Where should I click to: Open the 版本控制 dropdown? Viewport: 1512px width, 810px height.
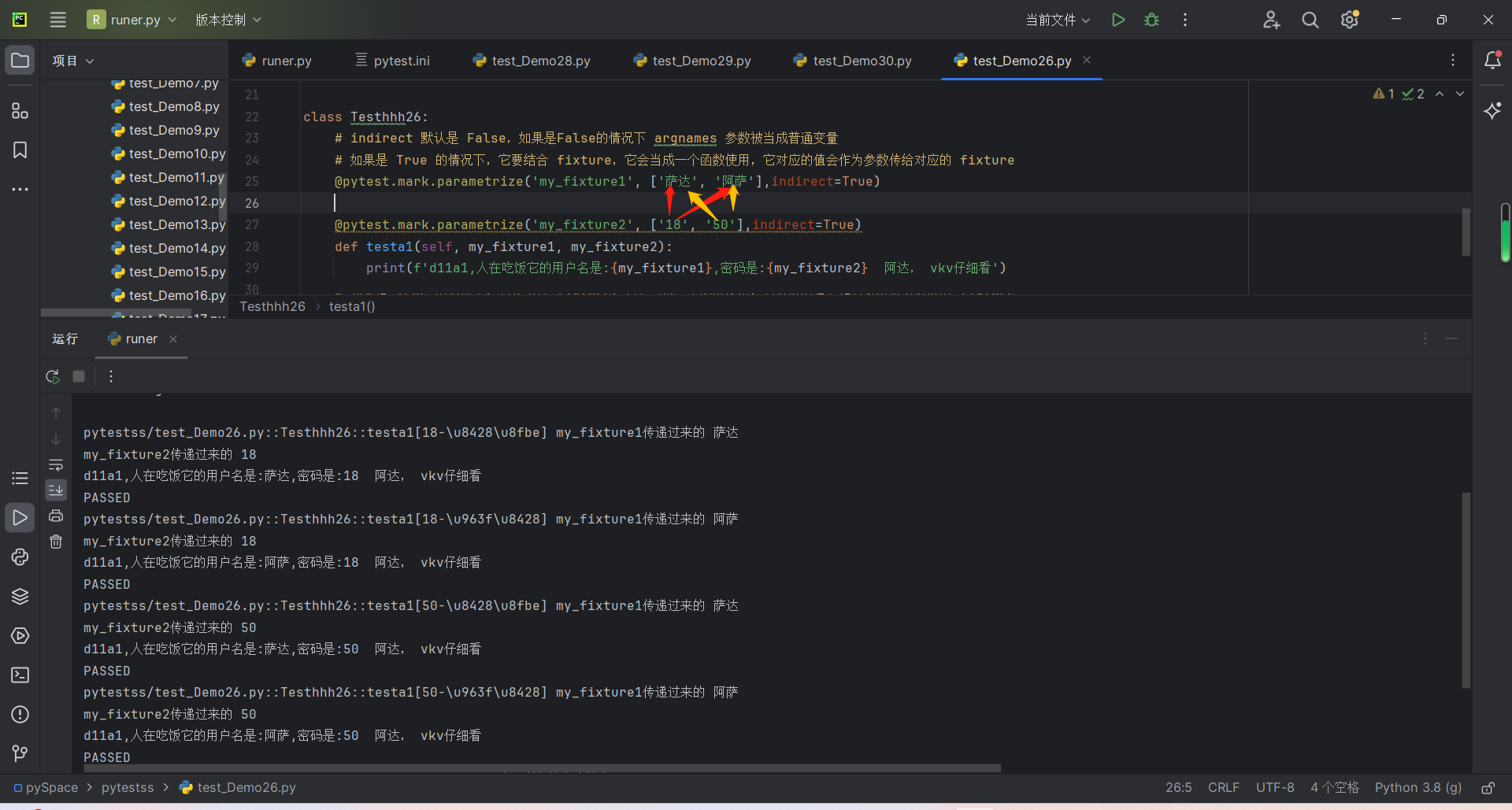click(228, 20)
